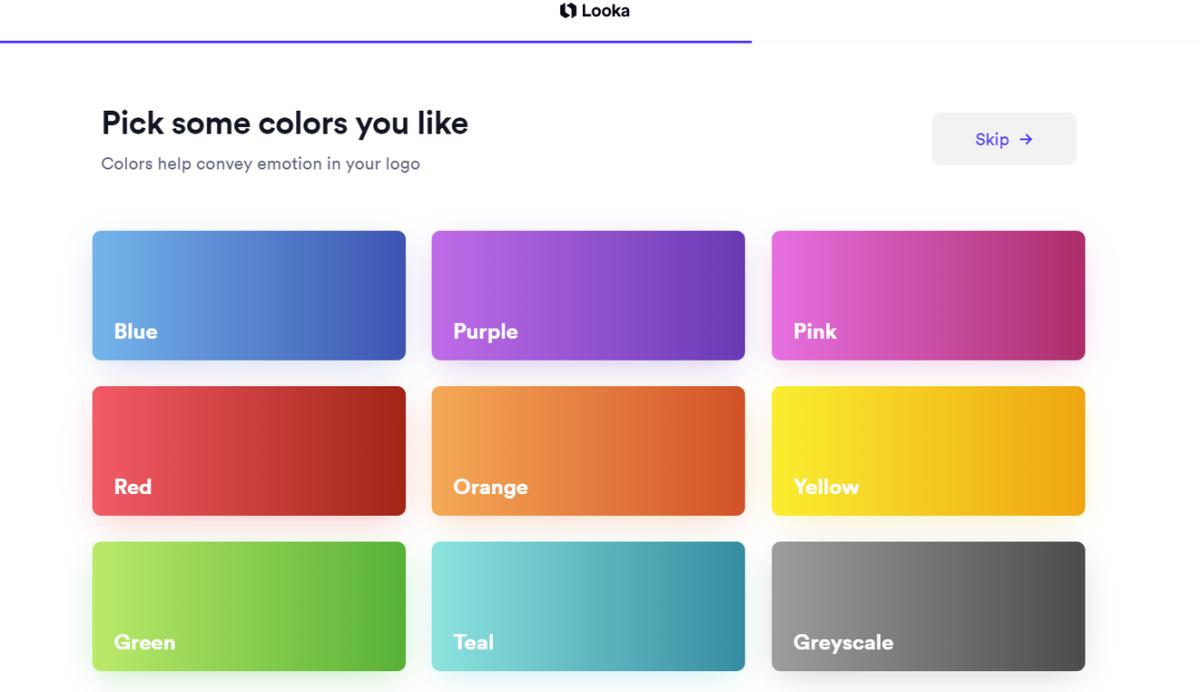Click the purple progress bar at top

pos(375,42)
